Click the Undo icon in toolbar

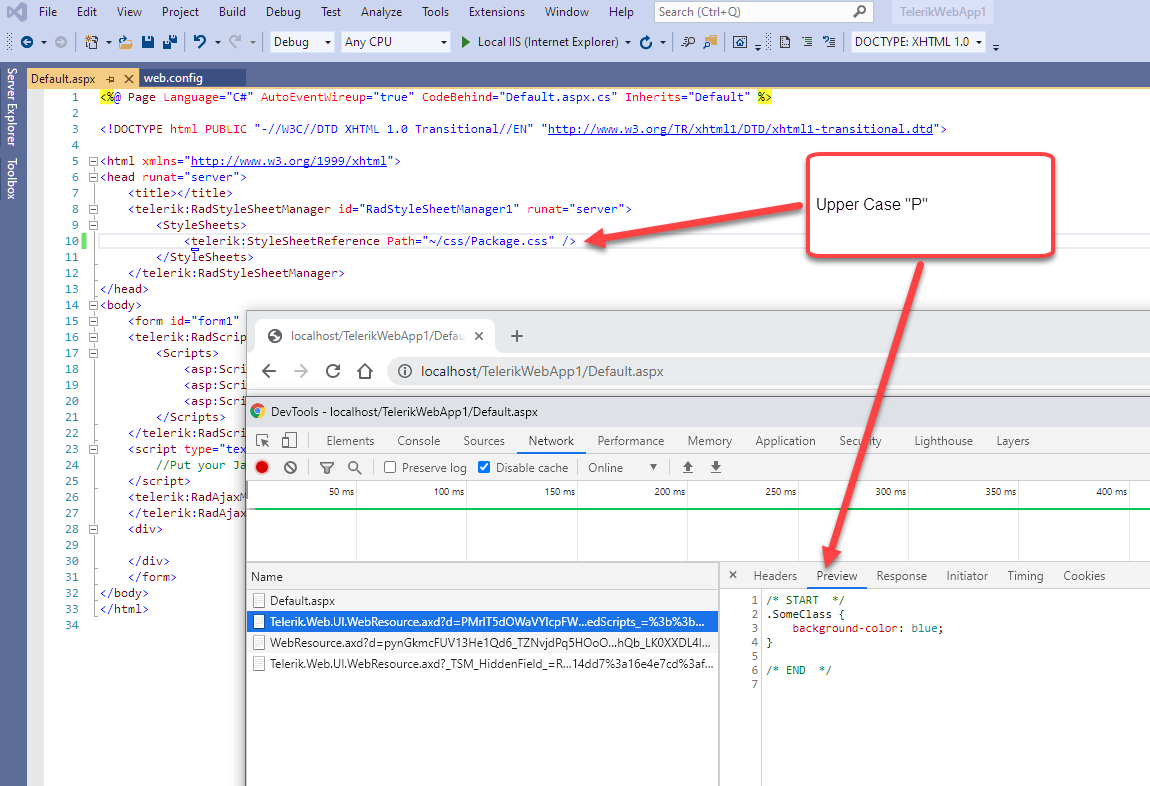tap(200, 42)
